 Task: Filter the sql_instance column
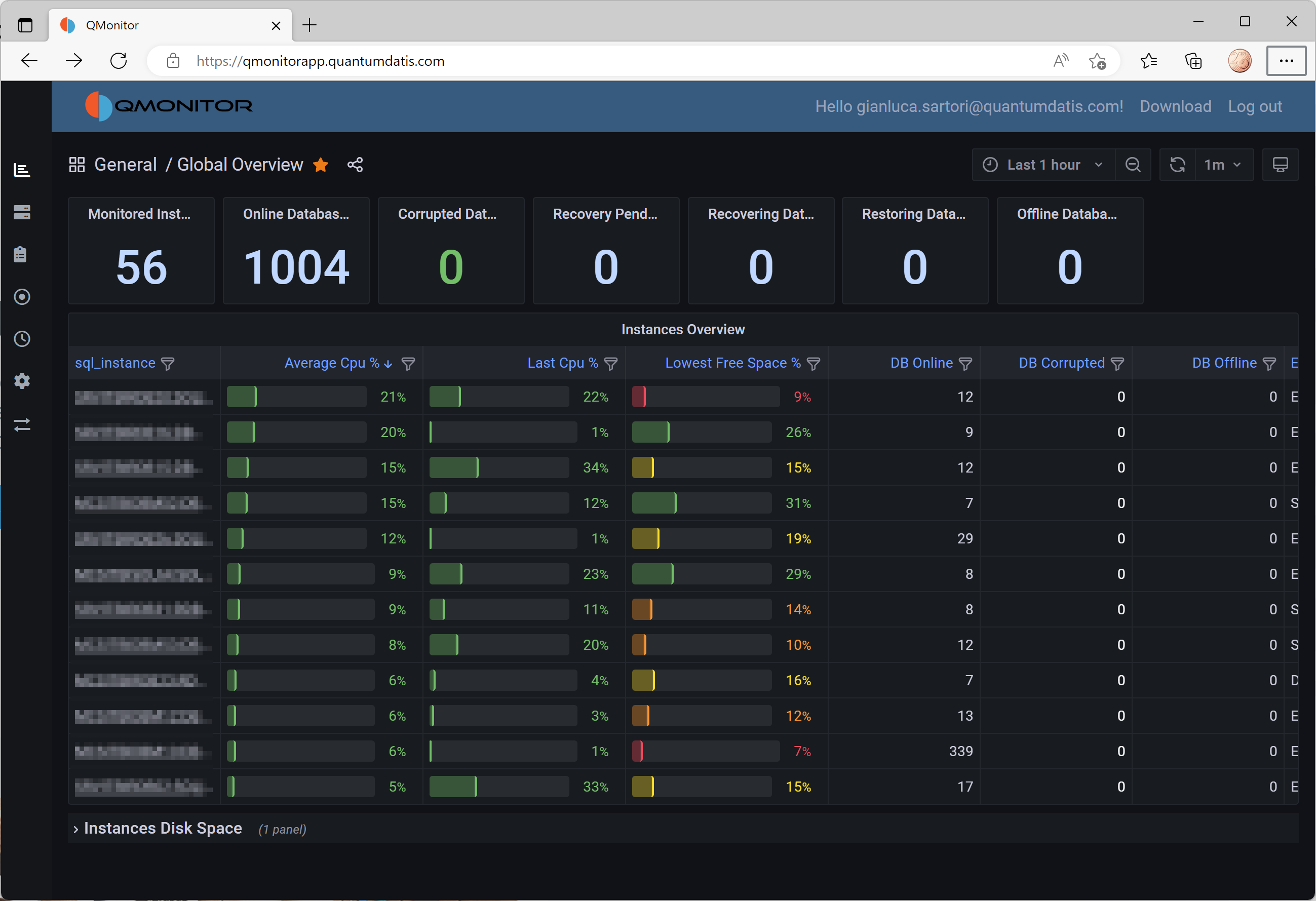168,364
